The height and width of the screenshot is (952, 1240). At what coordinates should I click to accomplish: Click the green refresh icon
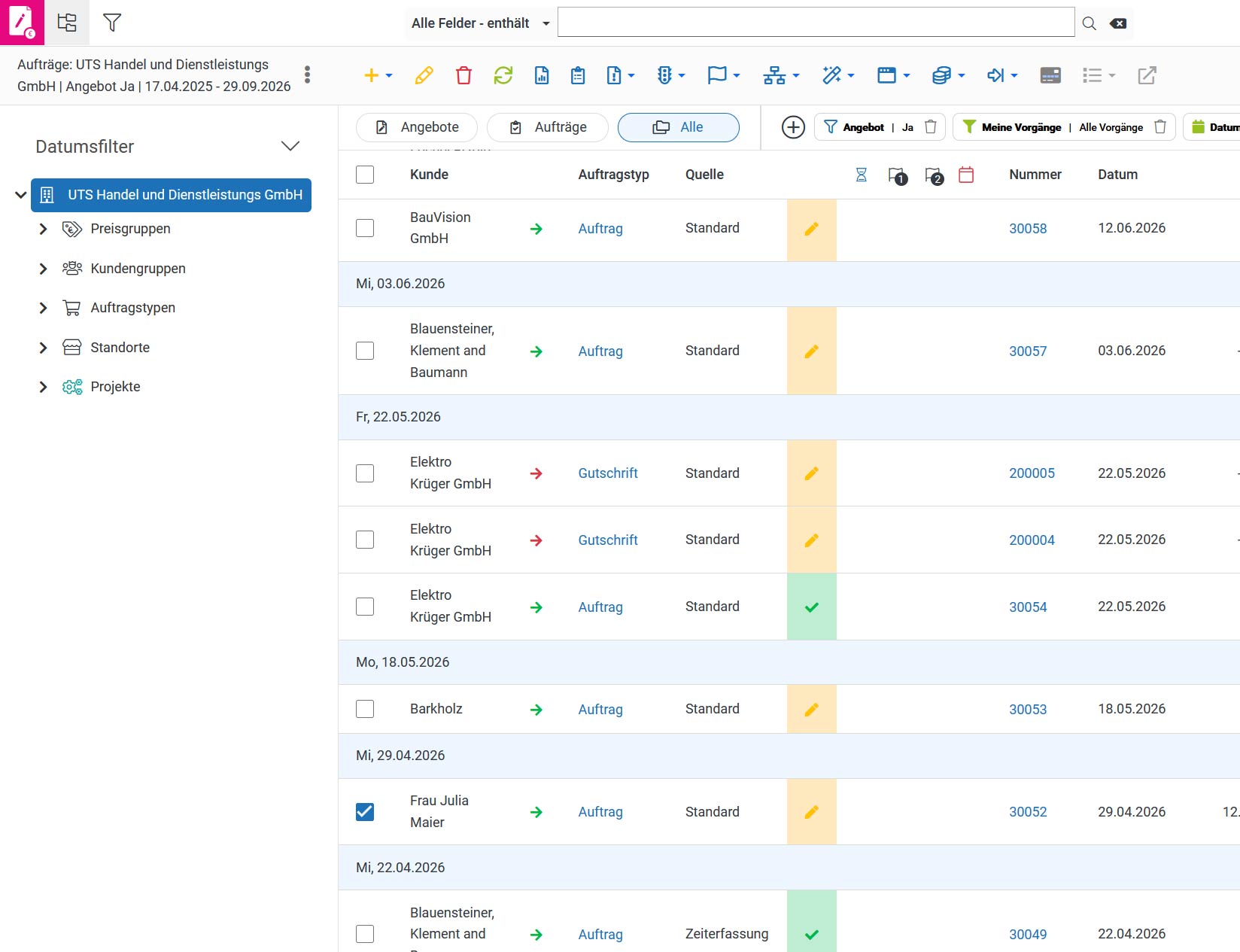point(503,75)
